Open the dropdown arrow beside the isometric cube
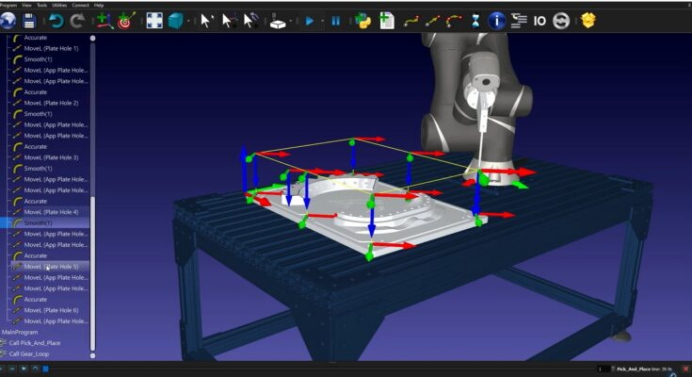Screen dimensions: 692x377 188,21
